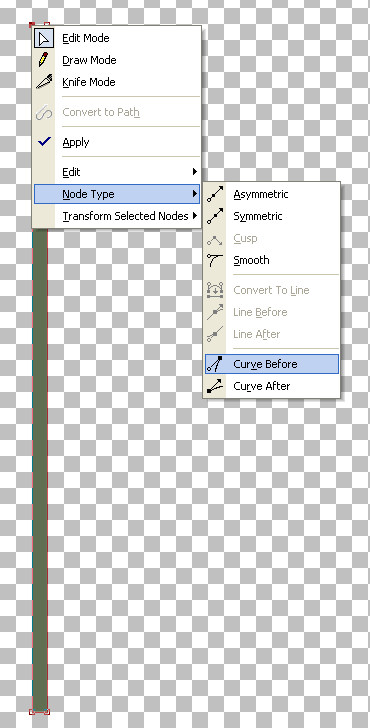Click the Line Before icon

coord(215,312)
